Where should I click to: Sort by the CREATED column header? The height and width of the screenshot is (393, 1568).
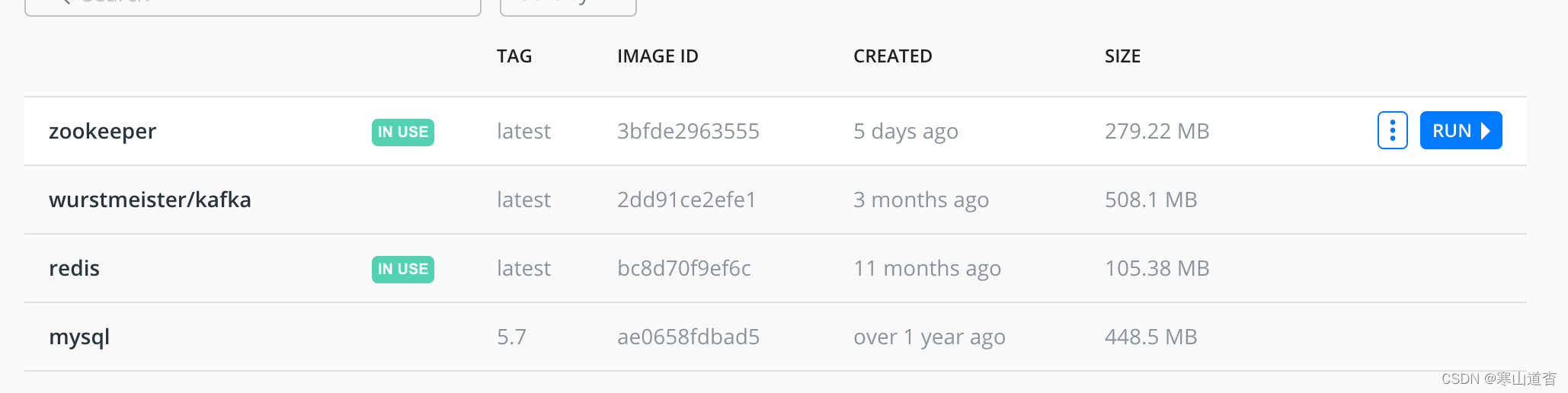893,56
